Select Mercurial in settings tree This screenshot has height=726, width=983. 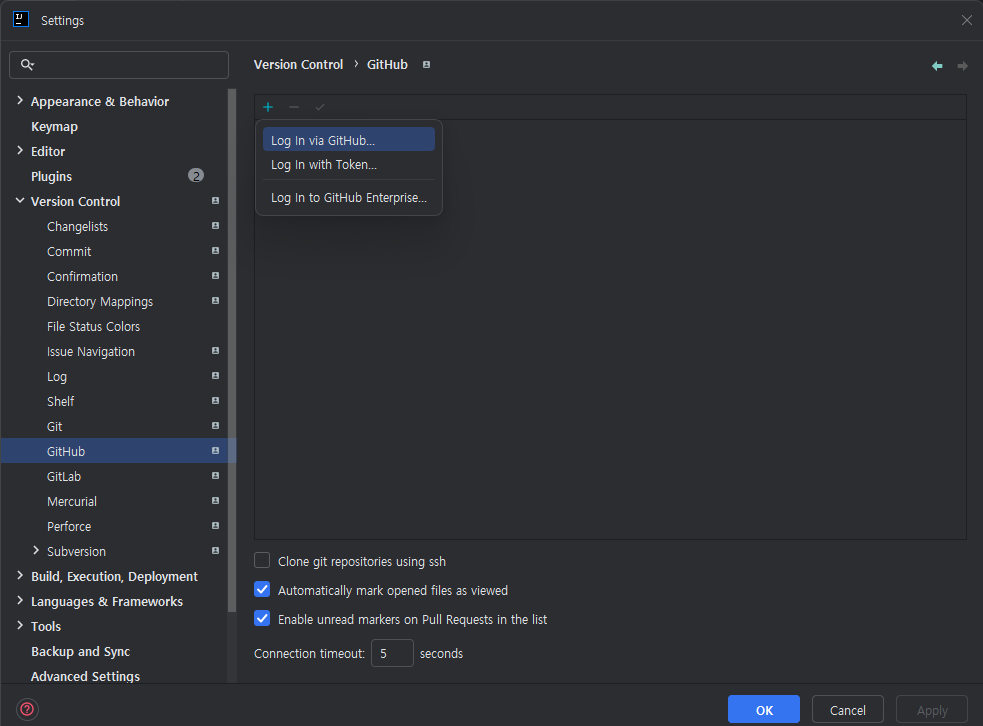72,502
